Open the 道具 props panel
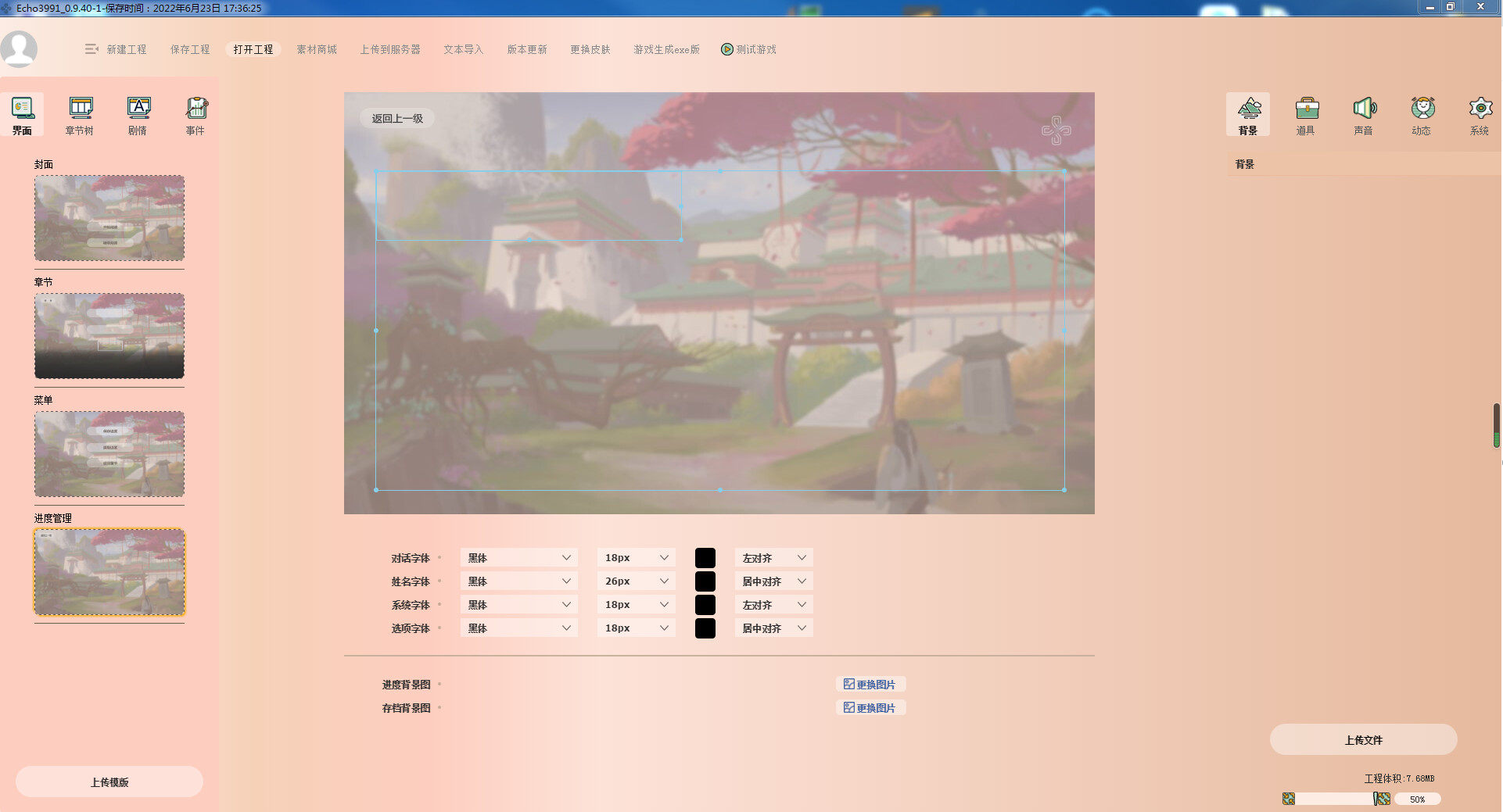 coord(1306,114)
